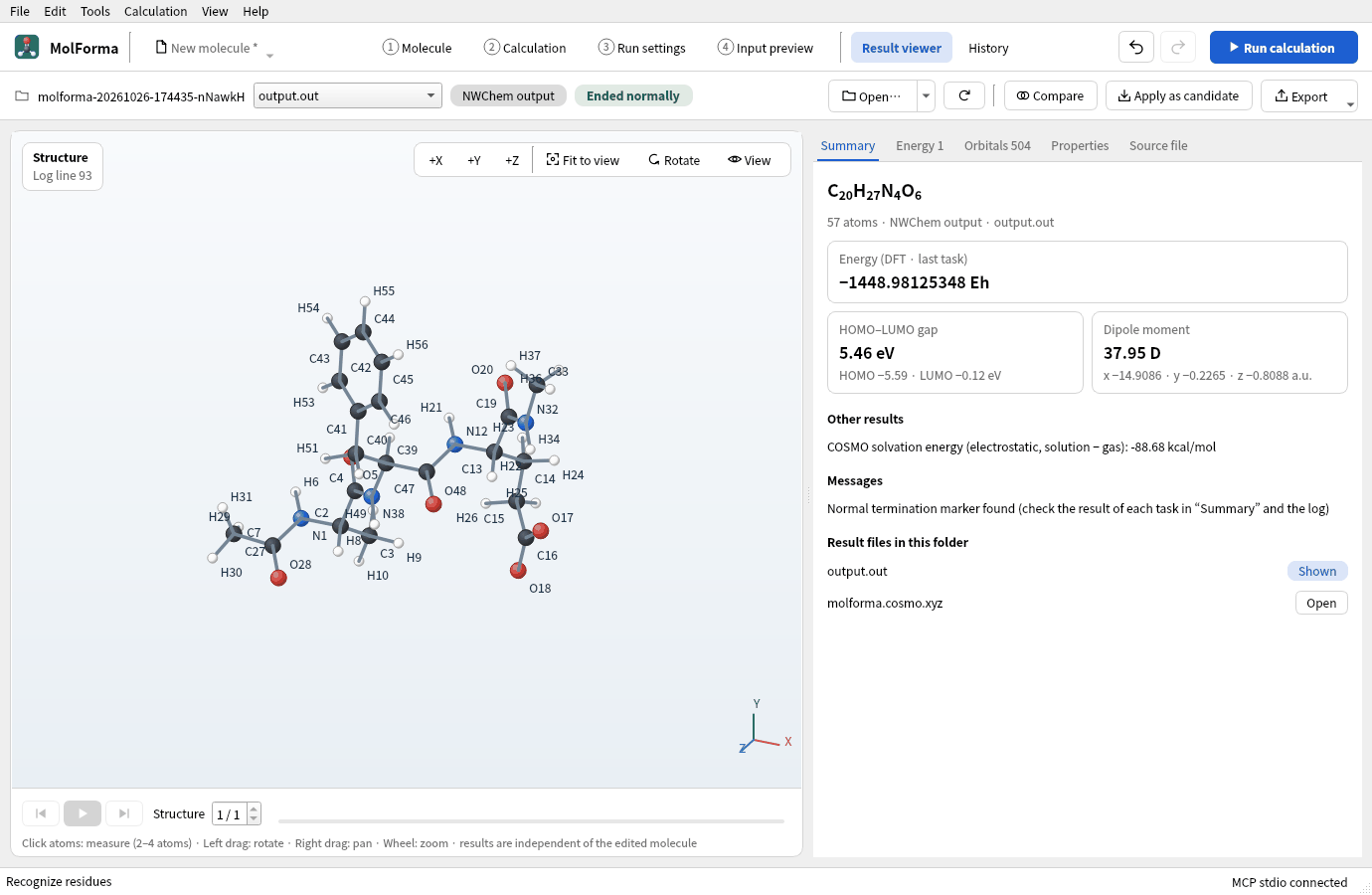Open the Tools menu
Image resolution: width=1372 pixels, height=895 pixels.
(95, 11)
